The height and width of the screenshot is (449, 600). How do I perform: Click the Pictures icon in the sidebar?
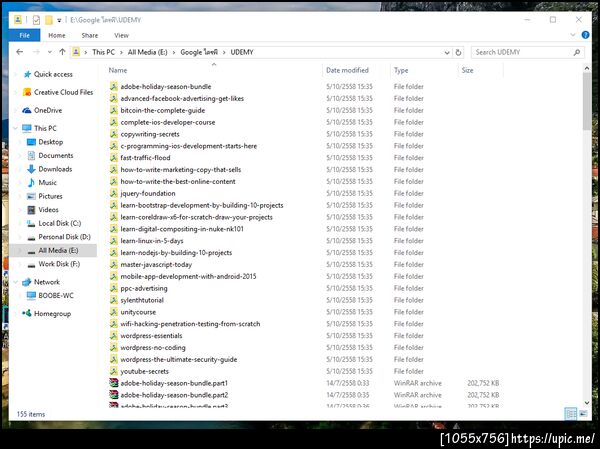point(31,196)
